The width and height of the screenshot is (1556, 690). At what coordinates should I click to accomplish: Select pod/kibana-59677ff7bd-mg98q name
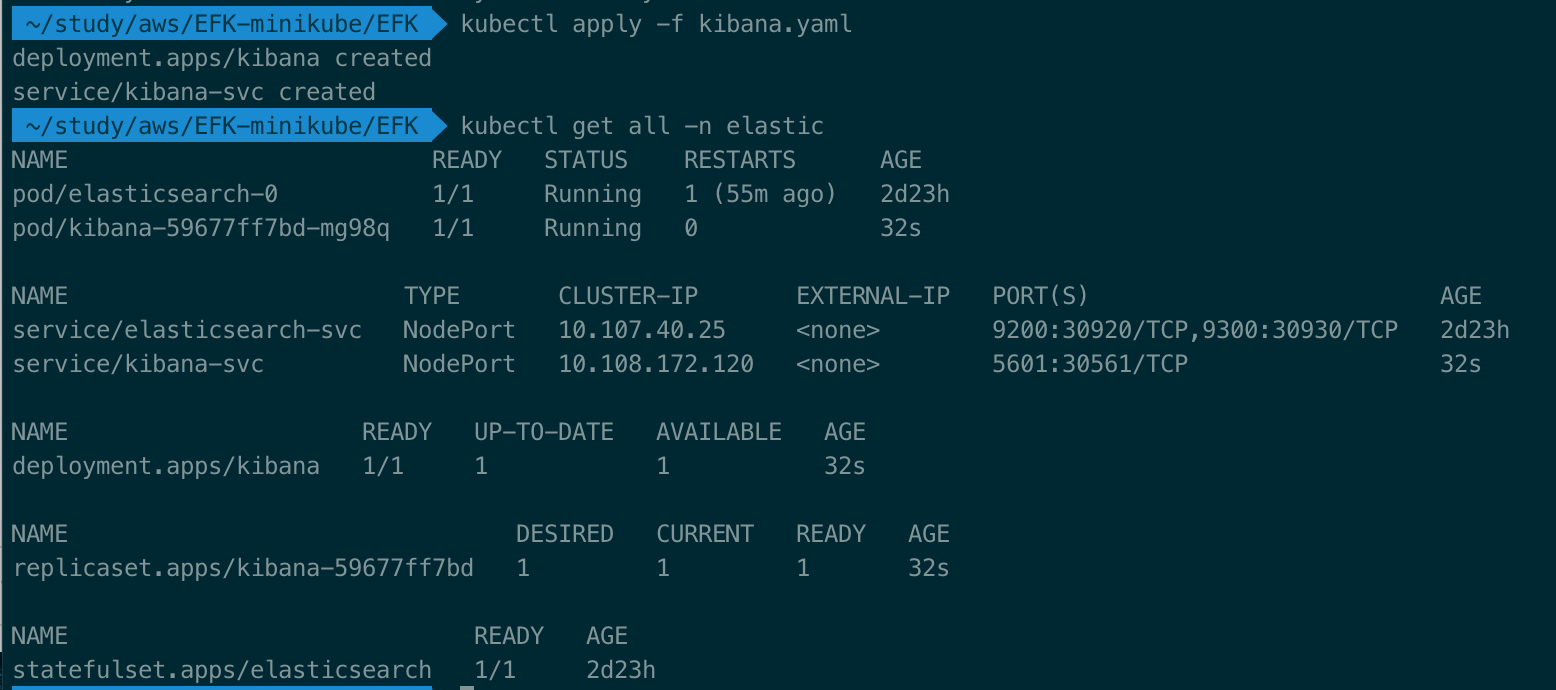pos(201,228)
